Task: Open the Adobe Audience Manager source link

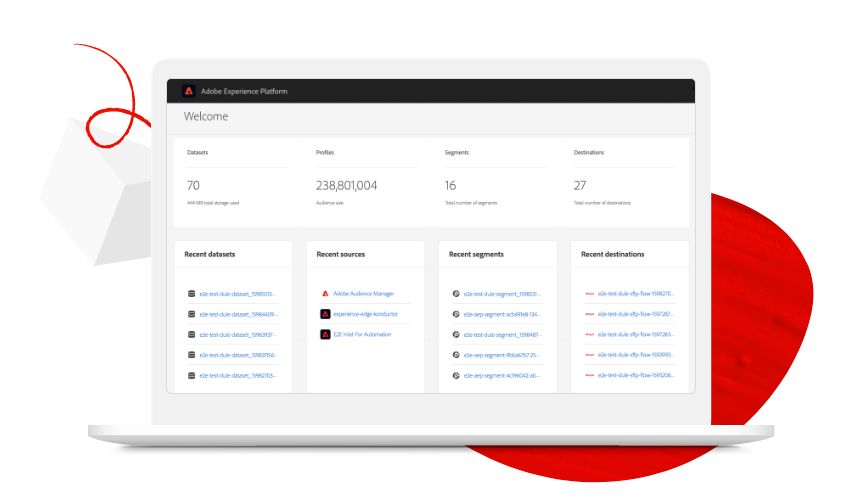Action: click(x=364, y=294)
